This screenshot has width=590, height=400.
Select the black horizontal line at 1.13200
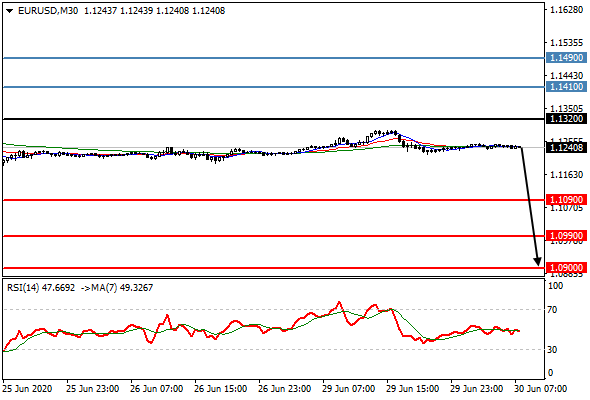[x=274, y=119]
